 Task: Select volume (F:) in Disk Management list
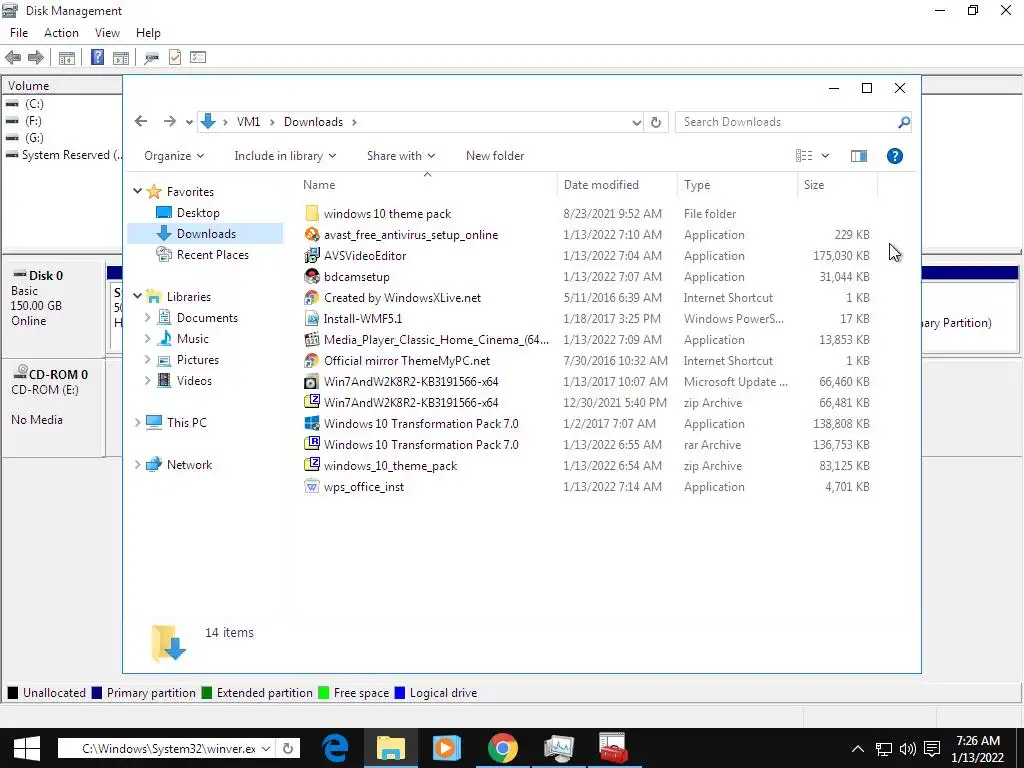[33, 121]
